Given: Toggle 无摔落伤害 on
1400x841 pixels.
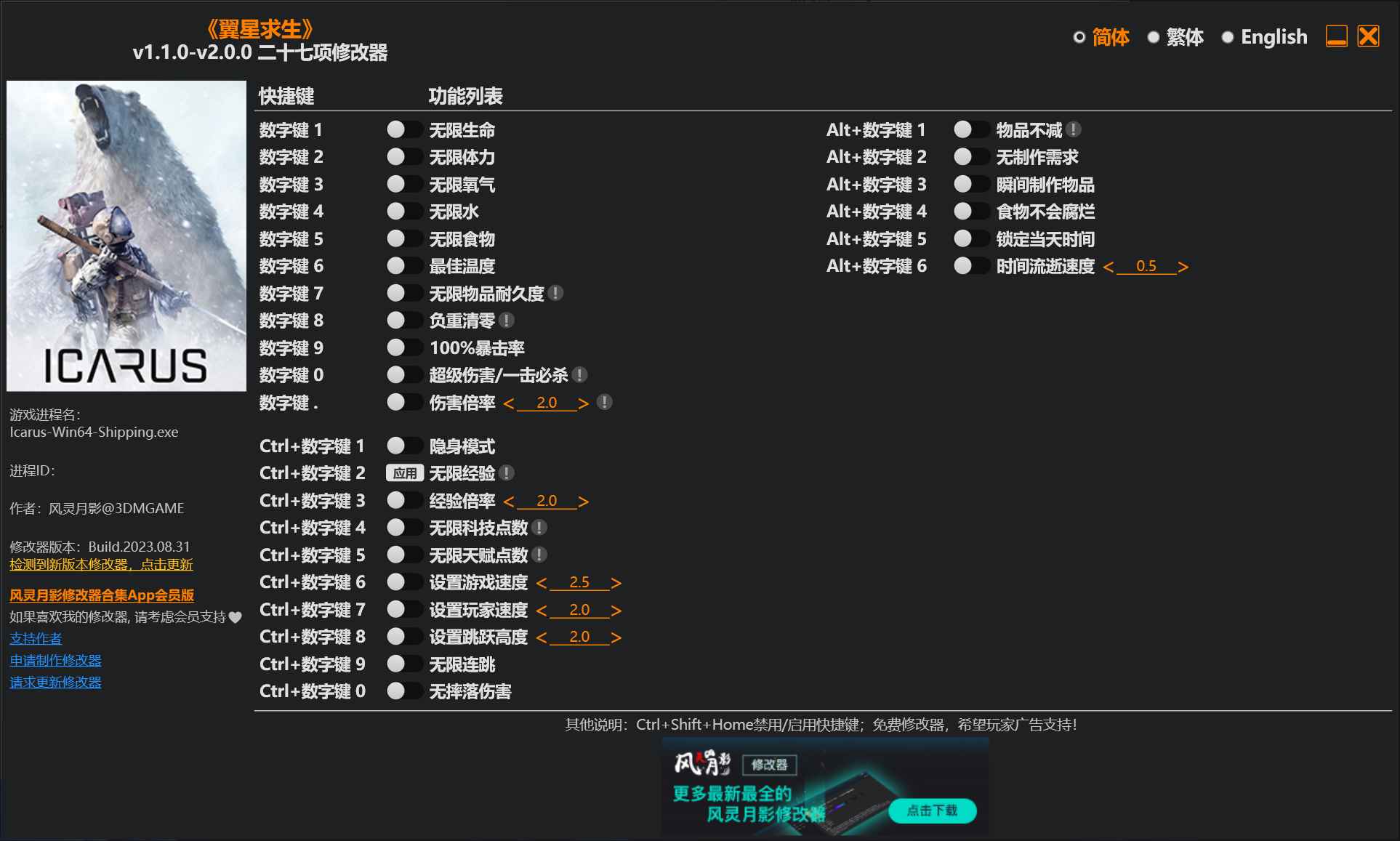Looking at the screenshot, I should pyautogui.click(x=405, y=691).
